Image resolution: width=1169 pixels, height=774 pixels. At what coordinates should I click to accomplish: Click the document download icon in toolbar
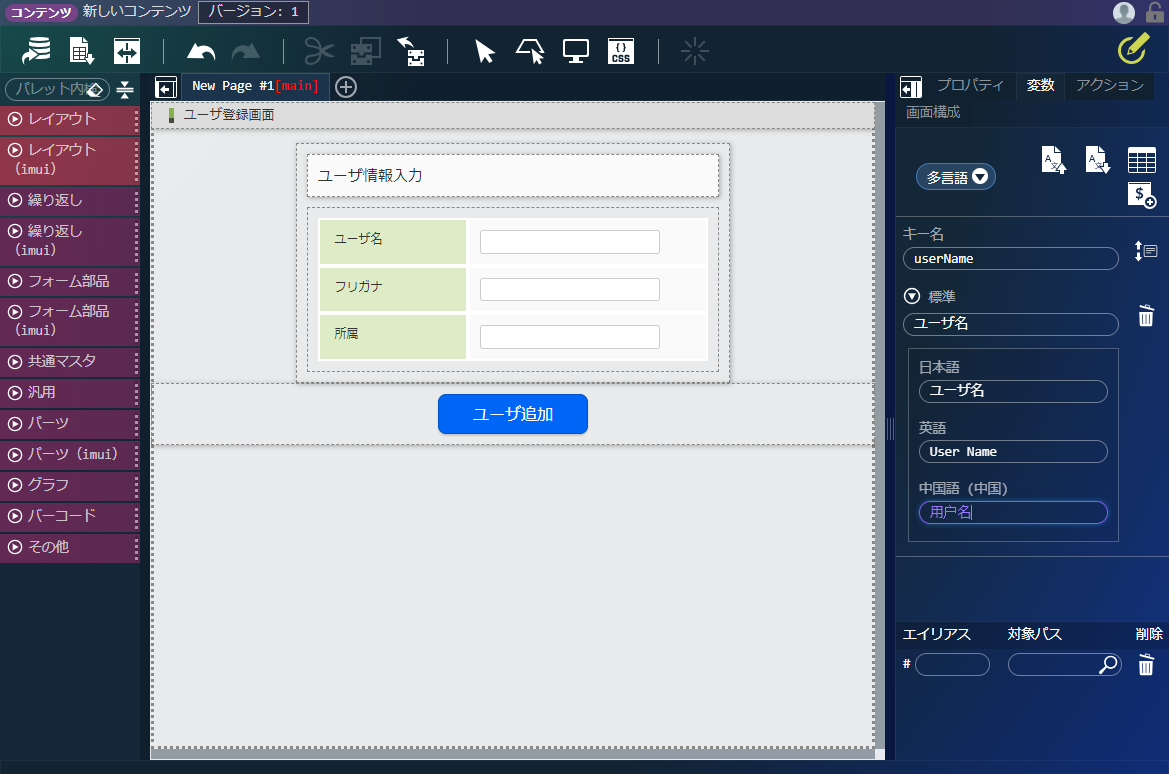click(x=81, y=51)
